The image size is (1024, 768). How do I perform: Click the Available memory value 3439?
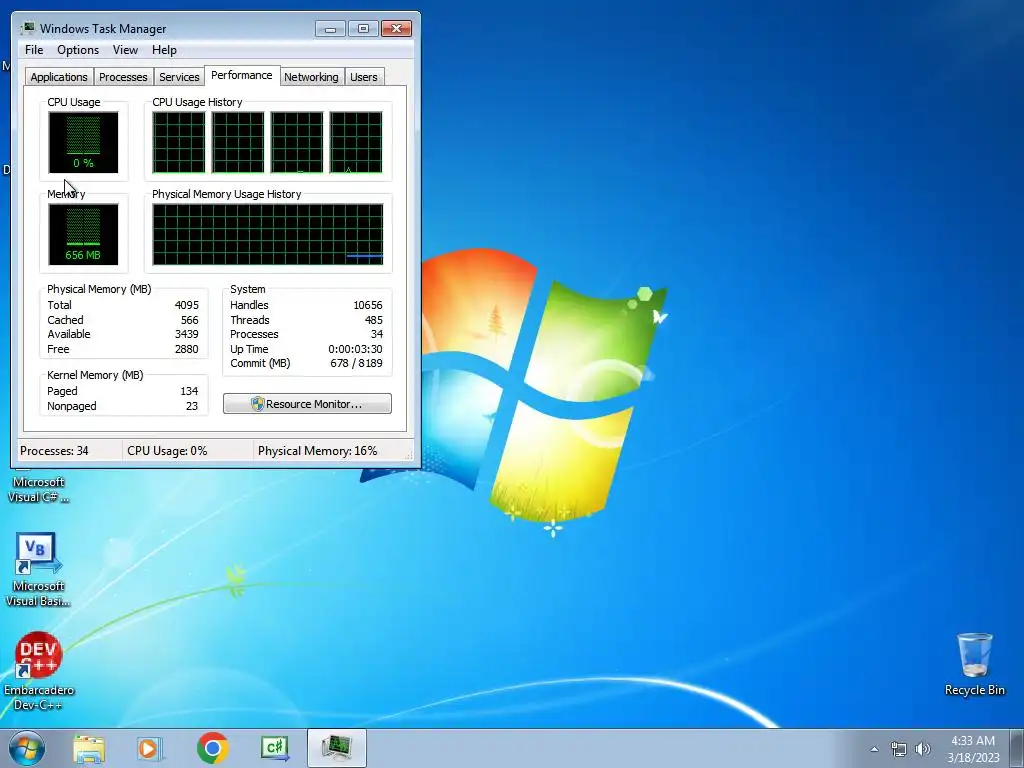tap(187, 334)
